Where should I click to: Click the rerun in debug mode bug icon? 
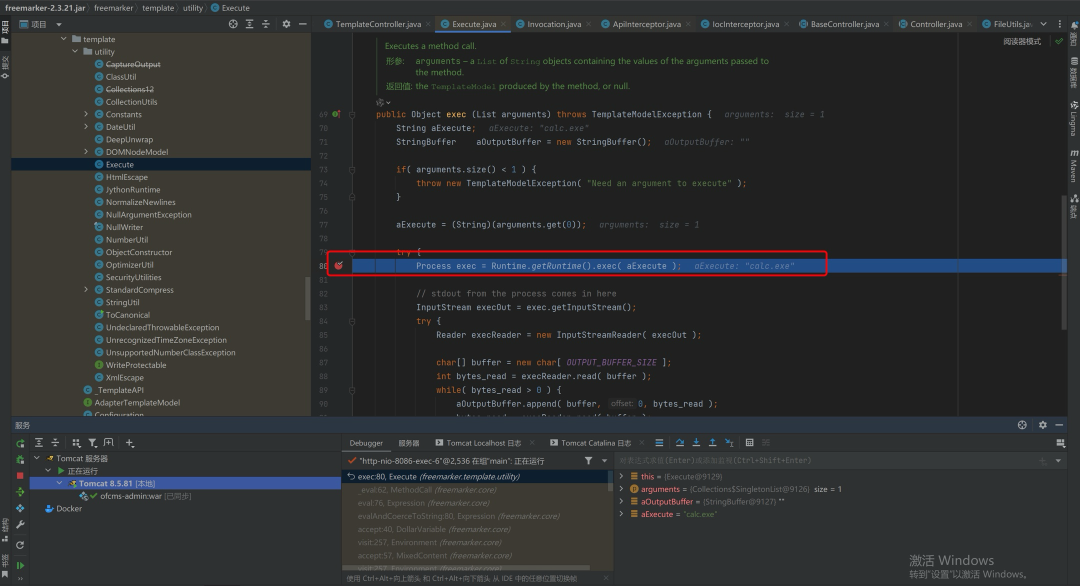coord(20,459)
